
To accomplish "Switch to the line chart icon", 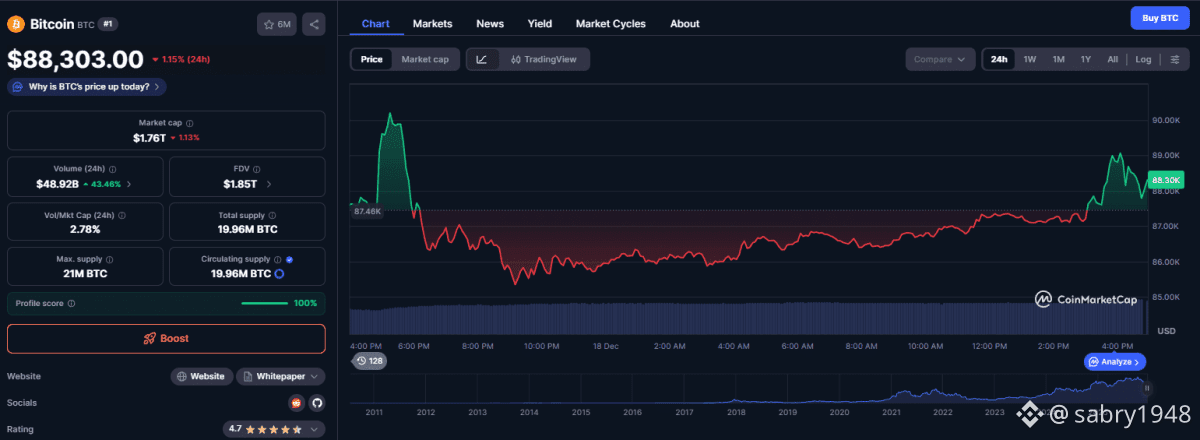I will click(482, 60).
